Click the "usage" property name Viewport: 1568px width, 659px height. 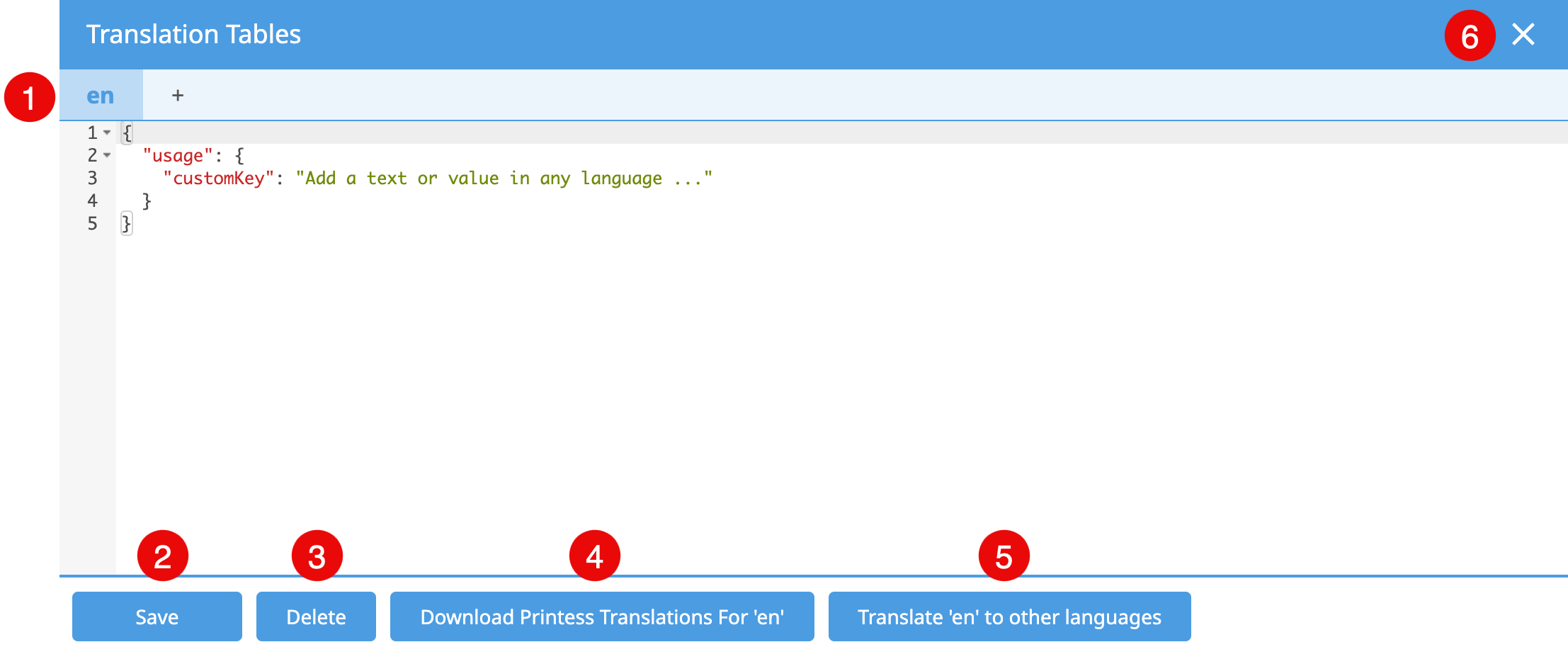click(174, 155)
